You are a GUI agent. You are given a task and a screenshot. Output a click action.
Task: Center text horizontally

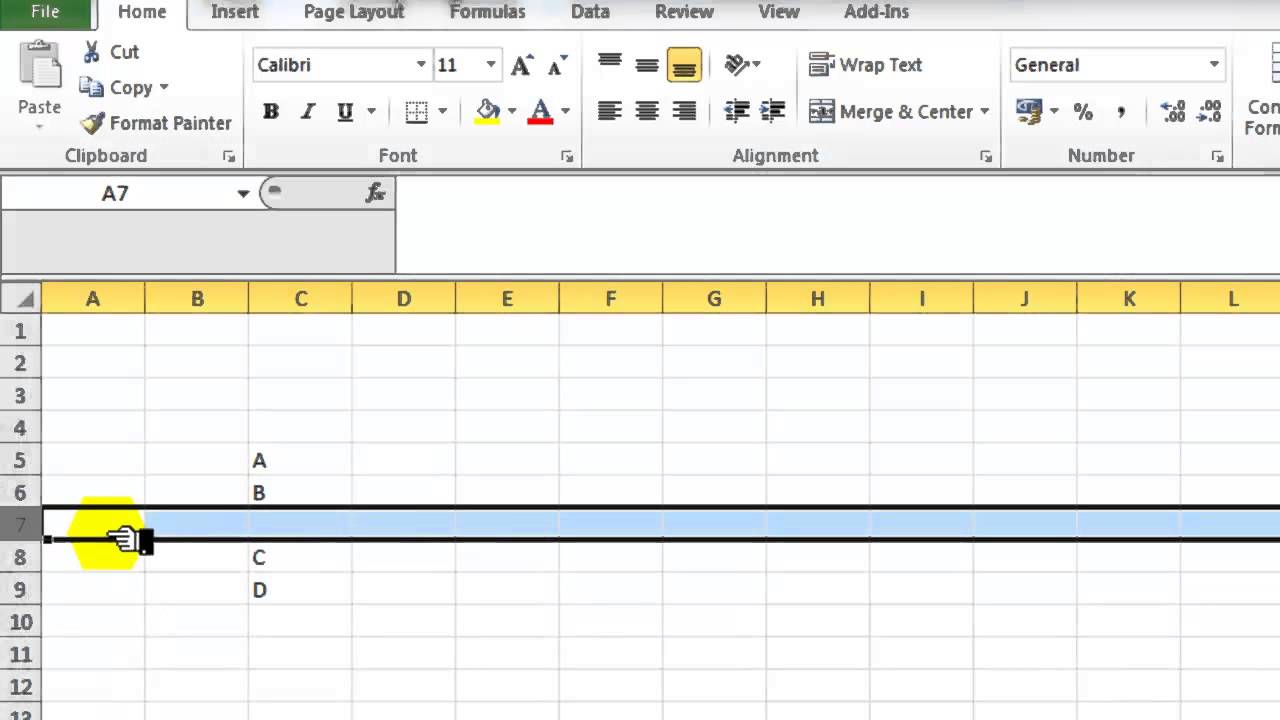tap(647, 111)
